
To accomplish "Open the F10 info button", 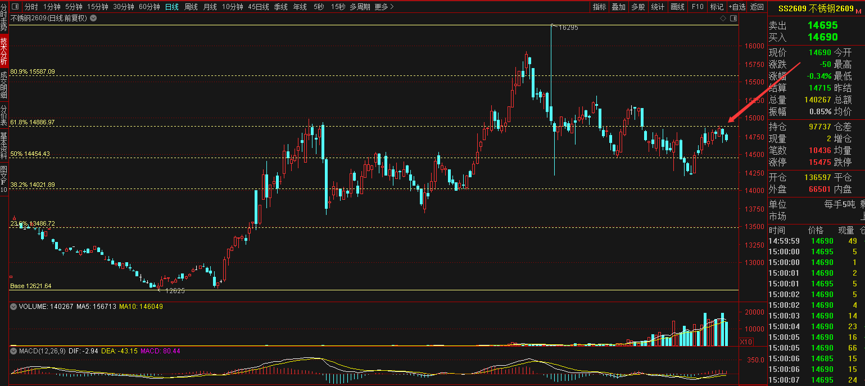I will [x=697, y=7].
